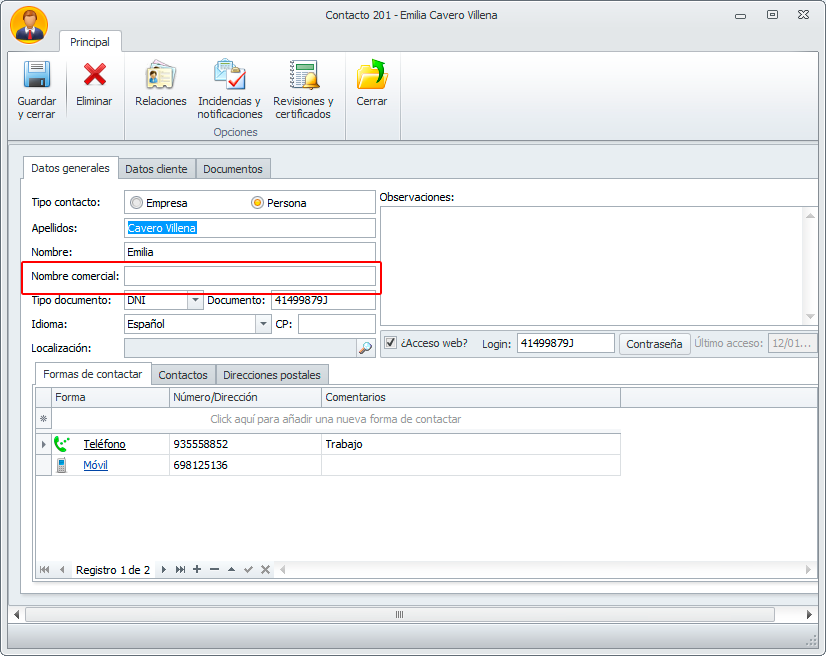Select the Empresa radio button
This screenshot has width=826, height=656.
coord(136,203)
